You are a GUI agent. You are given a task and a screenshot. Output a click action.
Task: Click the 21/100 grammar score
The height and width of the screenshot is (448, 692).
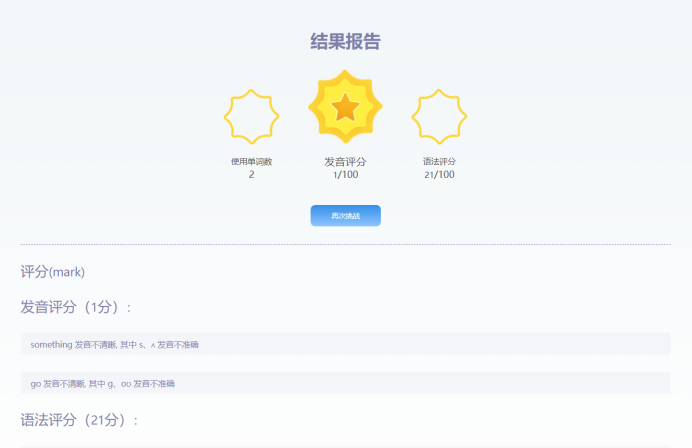[439, 174]
